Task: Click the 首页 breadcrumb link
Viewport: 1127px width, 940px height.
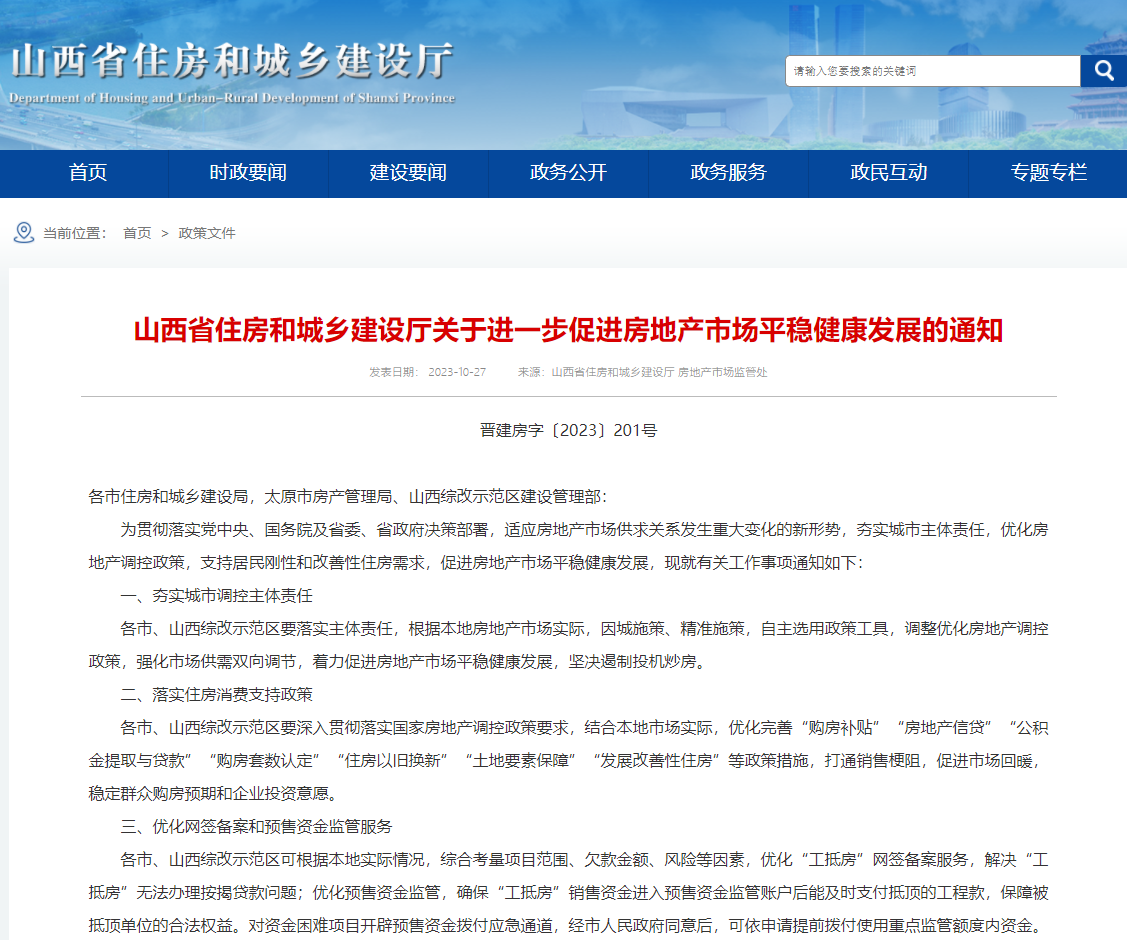Action: coord(137,233)
